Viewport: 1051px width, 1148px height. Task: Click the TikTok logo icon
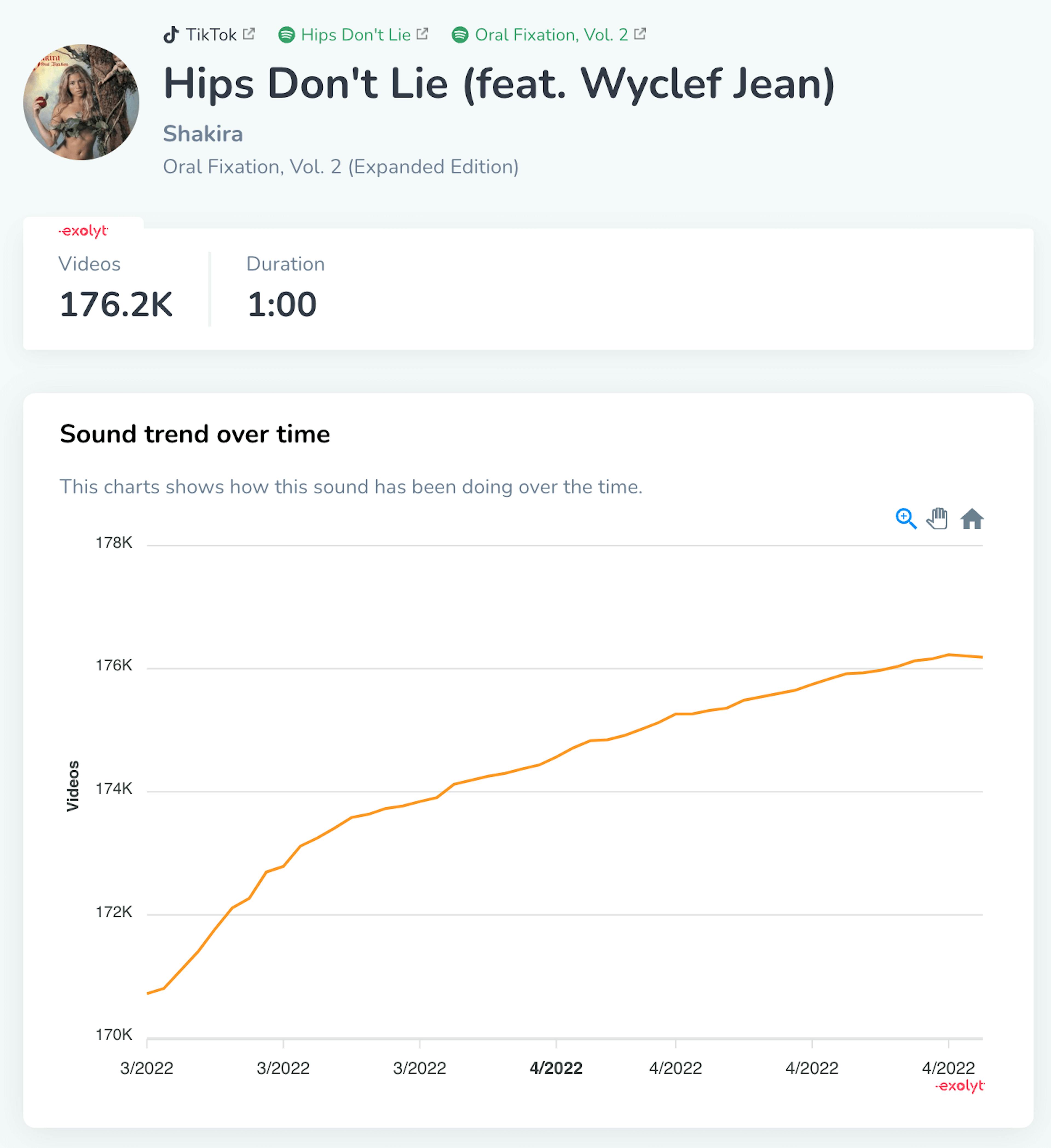click(x=171, y=35)
